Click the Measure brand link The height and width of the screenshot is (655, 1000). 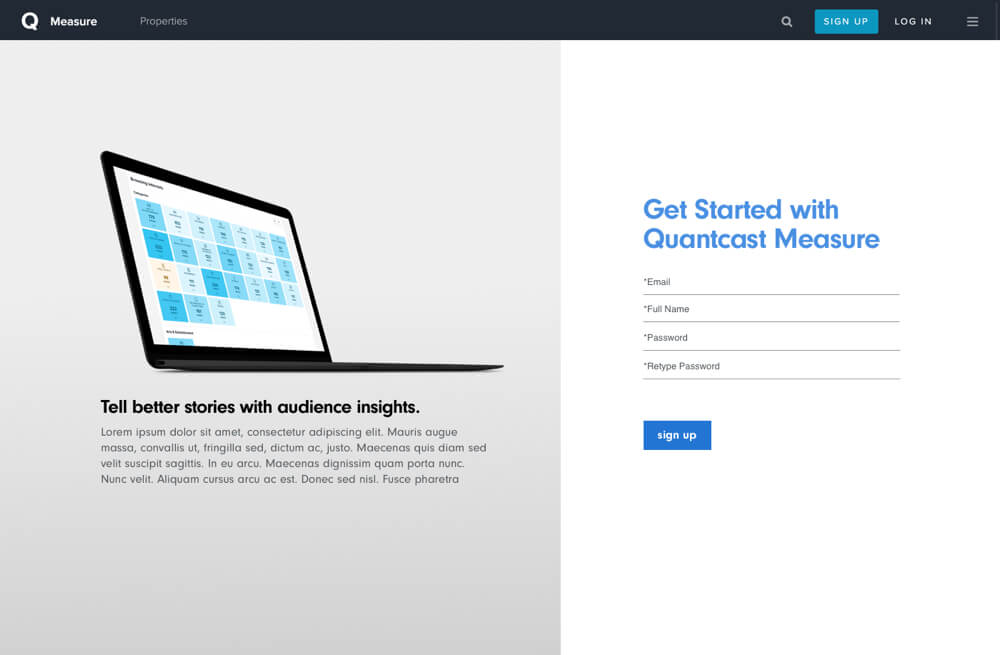[x=73, y=21]
